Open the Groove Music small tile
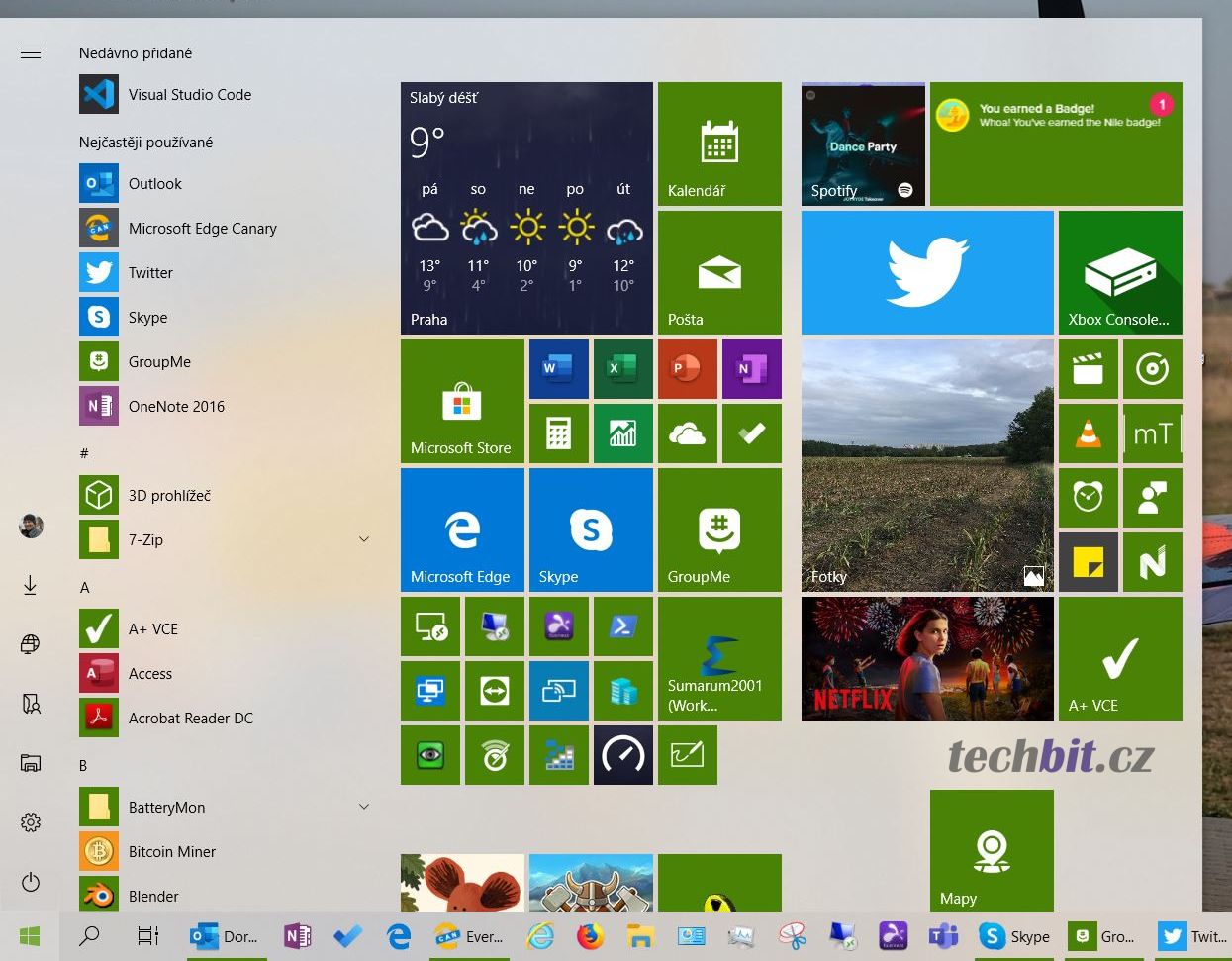This screenshot has height=961, width=1232. pyautogui.click(x=1153, y=369)
